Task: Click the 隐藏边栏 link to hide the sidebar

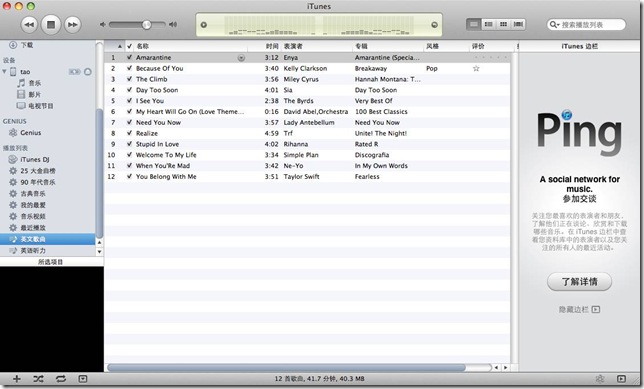Action: 580,309
